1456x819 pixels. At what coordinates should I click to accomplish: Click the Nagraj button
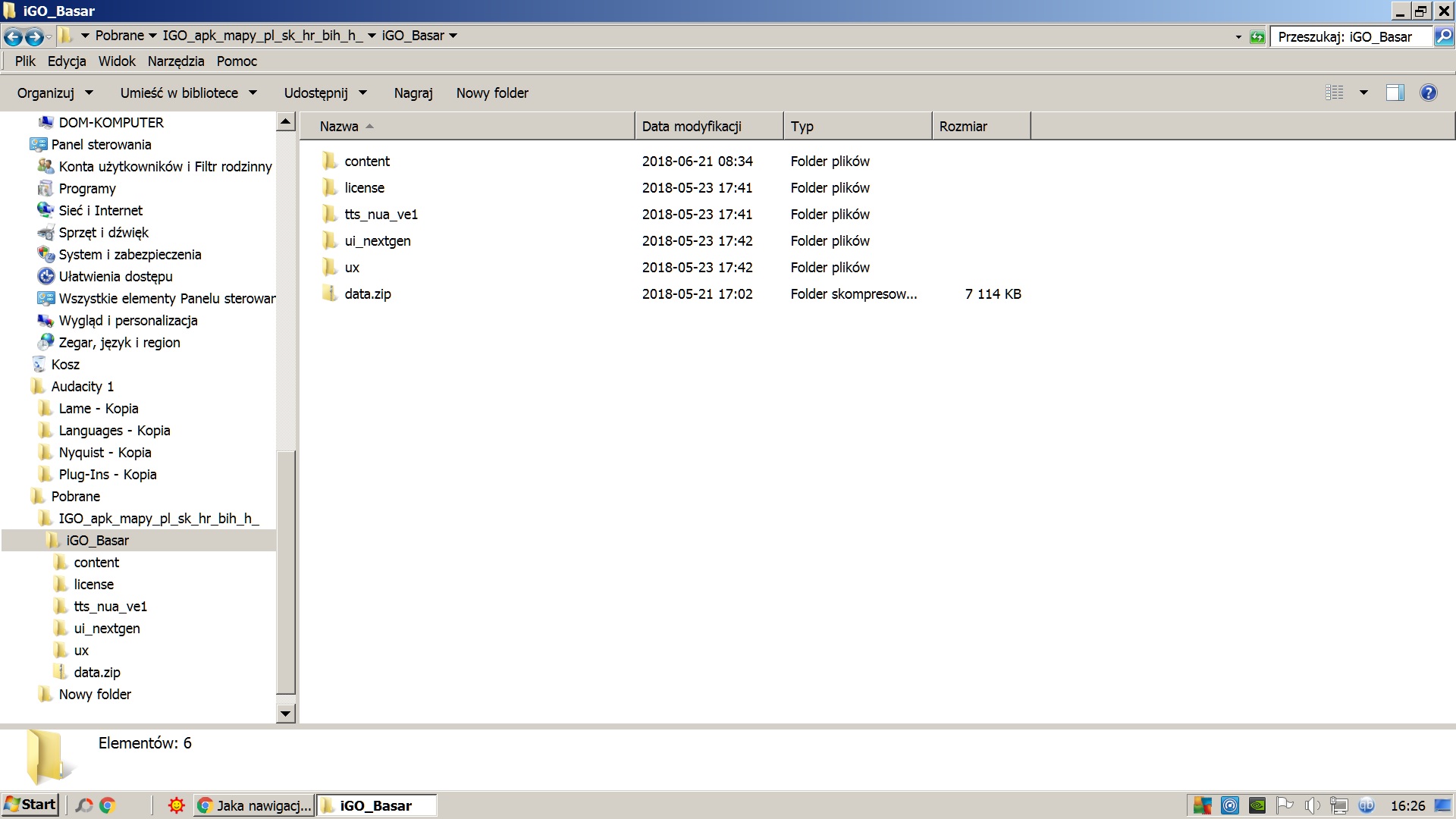[413, 93]
